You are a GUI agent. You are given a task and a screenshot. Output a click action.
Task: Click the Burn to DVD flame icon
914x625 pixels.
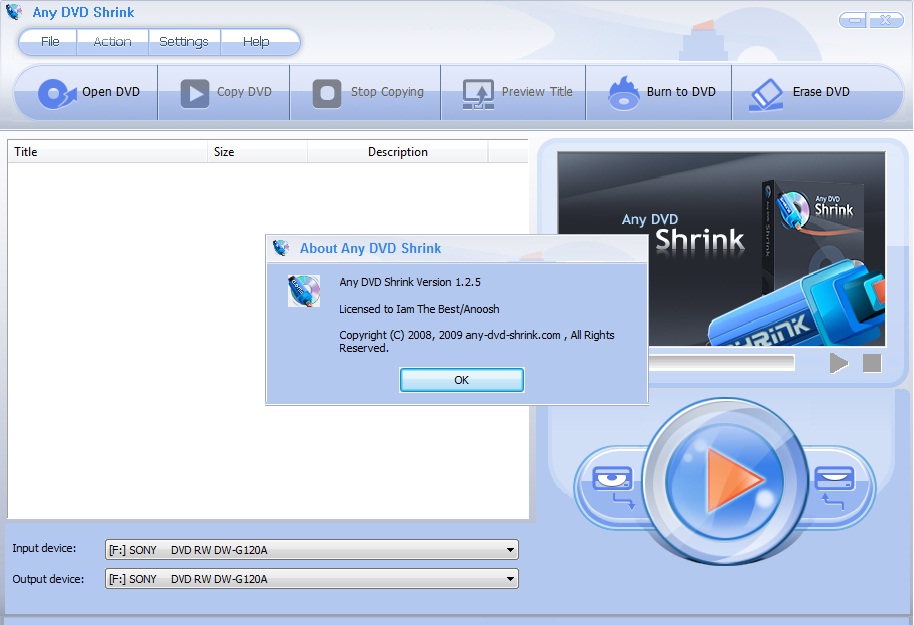[x=624, y=93]
